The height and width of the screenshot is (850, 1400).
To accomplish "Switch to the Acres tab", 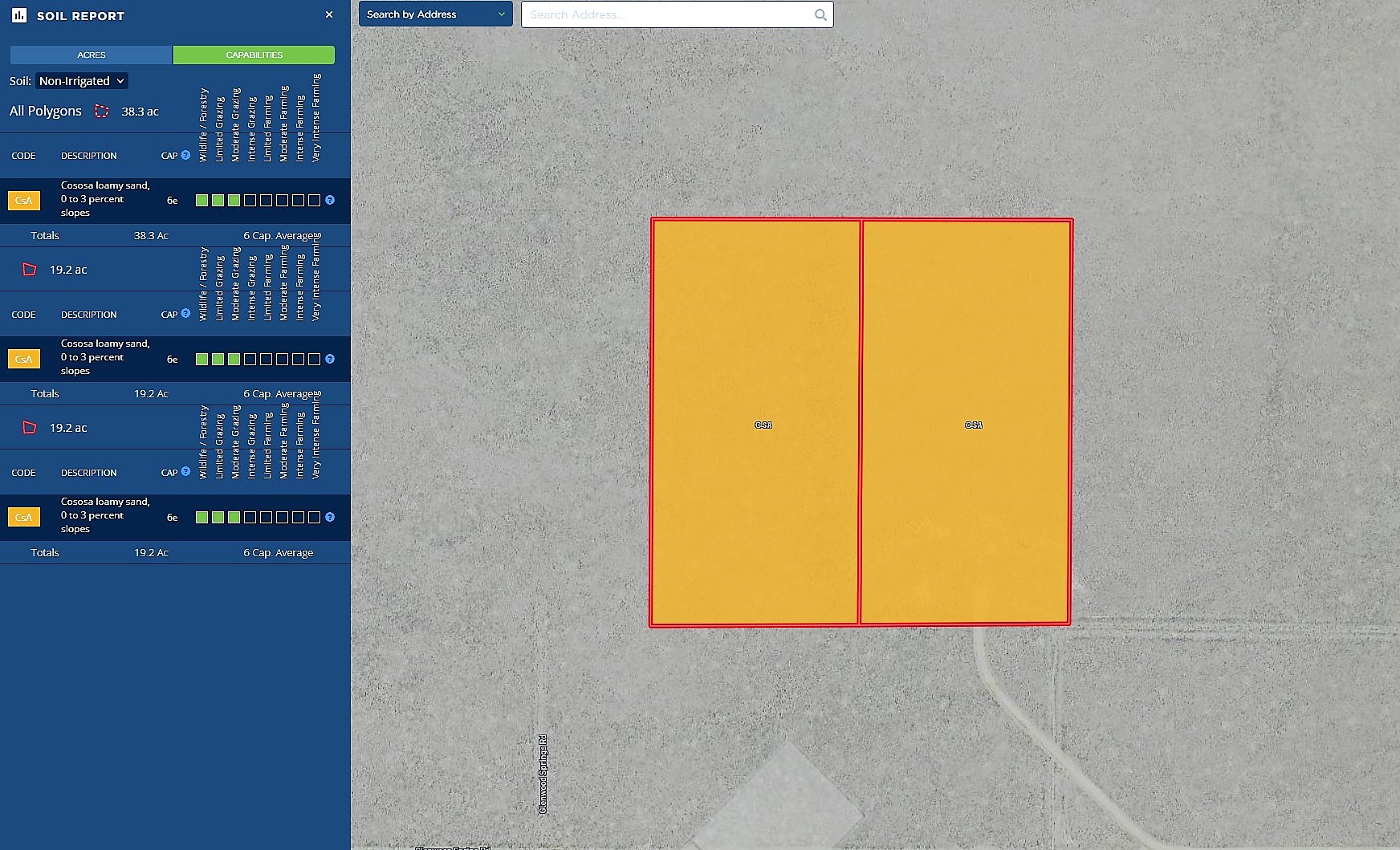I will 92,55.
